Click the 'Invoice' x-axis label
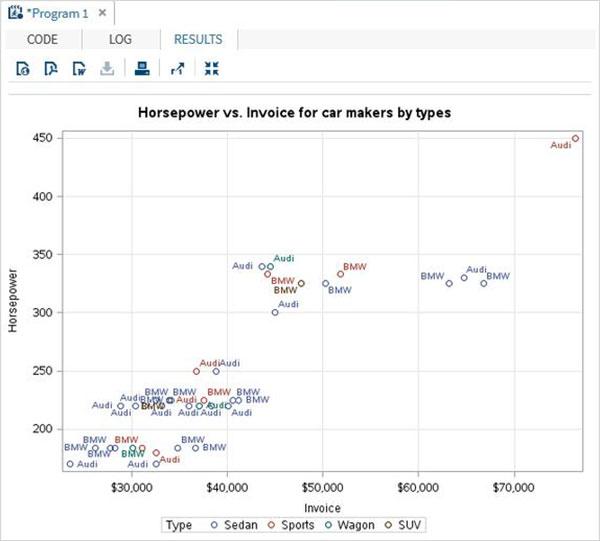 322,508
